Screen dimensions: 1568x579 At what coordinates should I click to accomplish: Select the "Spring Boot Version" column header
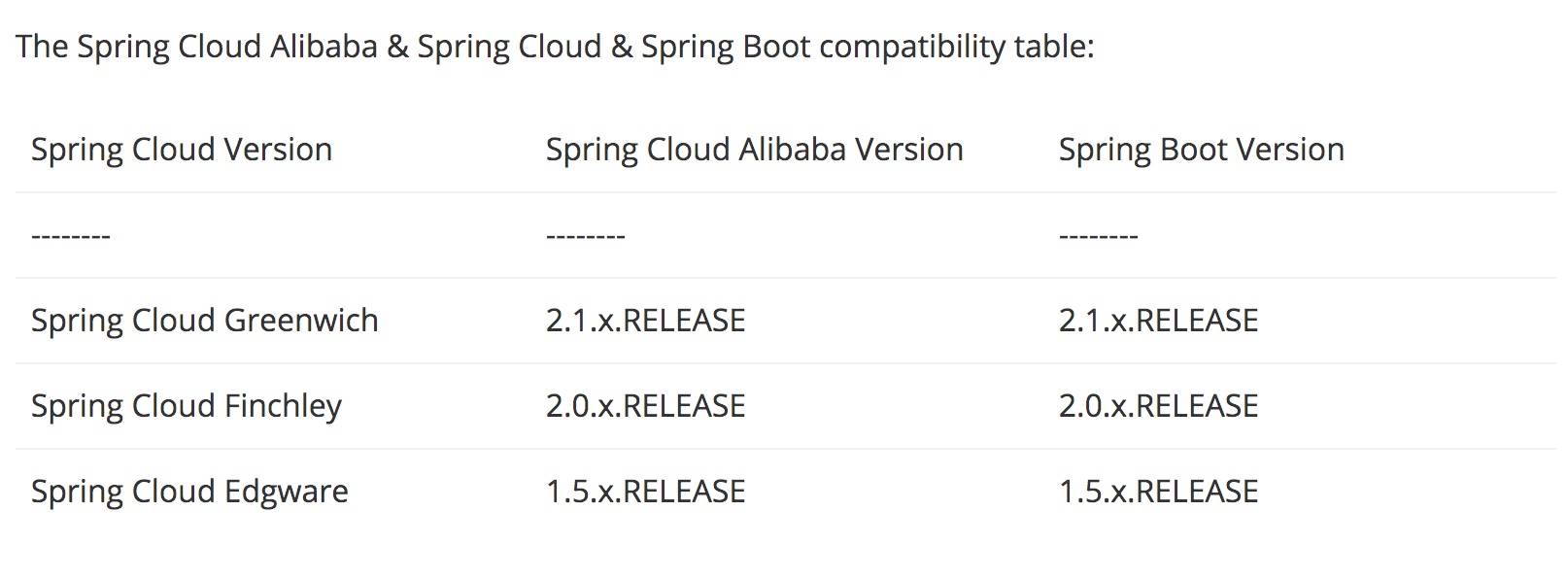[1201, 150]
